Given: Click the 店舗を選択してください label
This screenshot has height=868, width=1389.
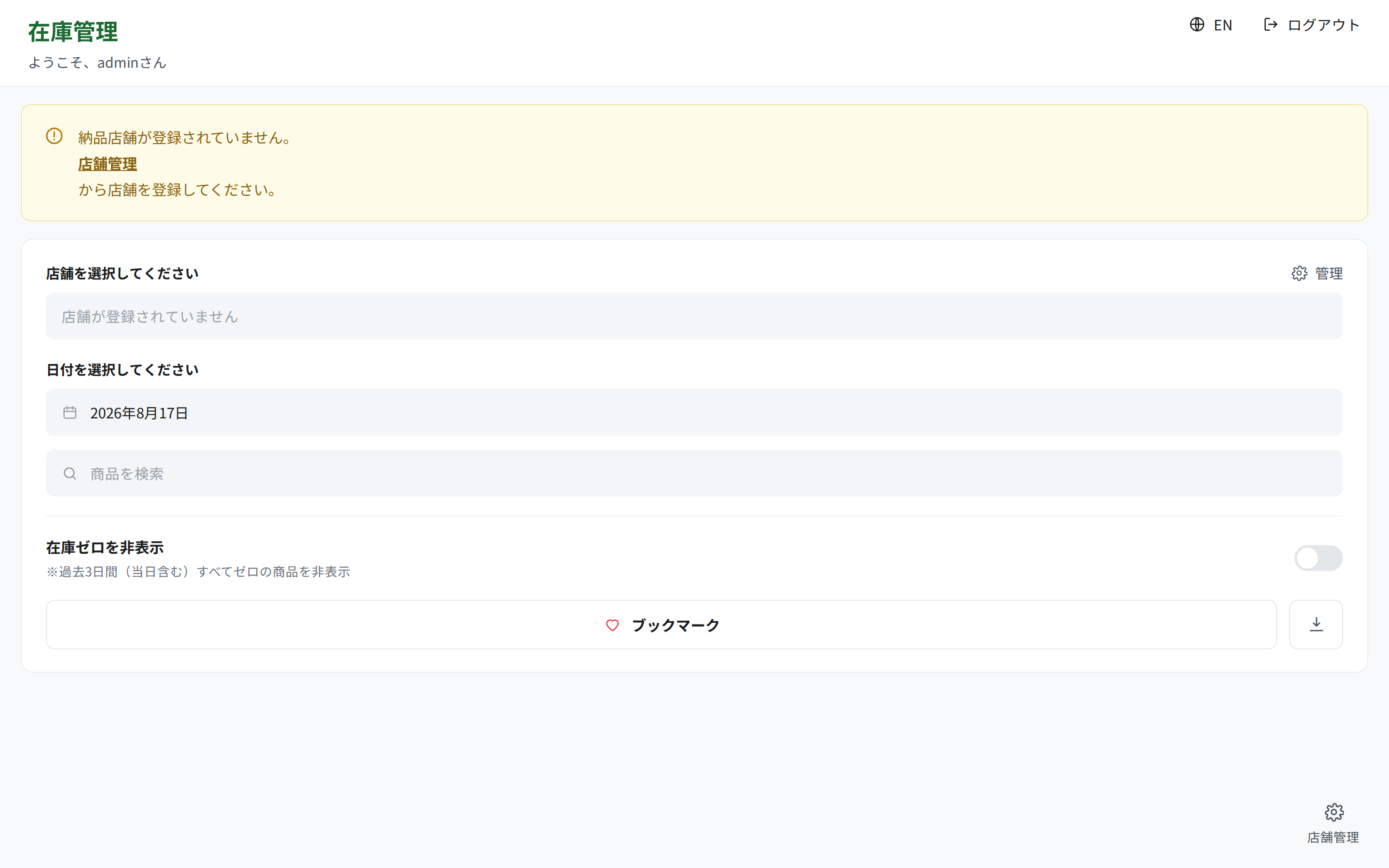Looking at the screenshot, I should 122,273.
